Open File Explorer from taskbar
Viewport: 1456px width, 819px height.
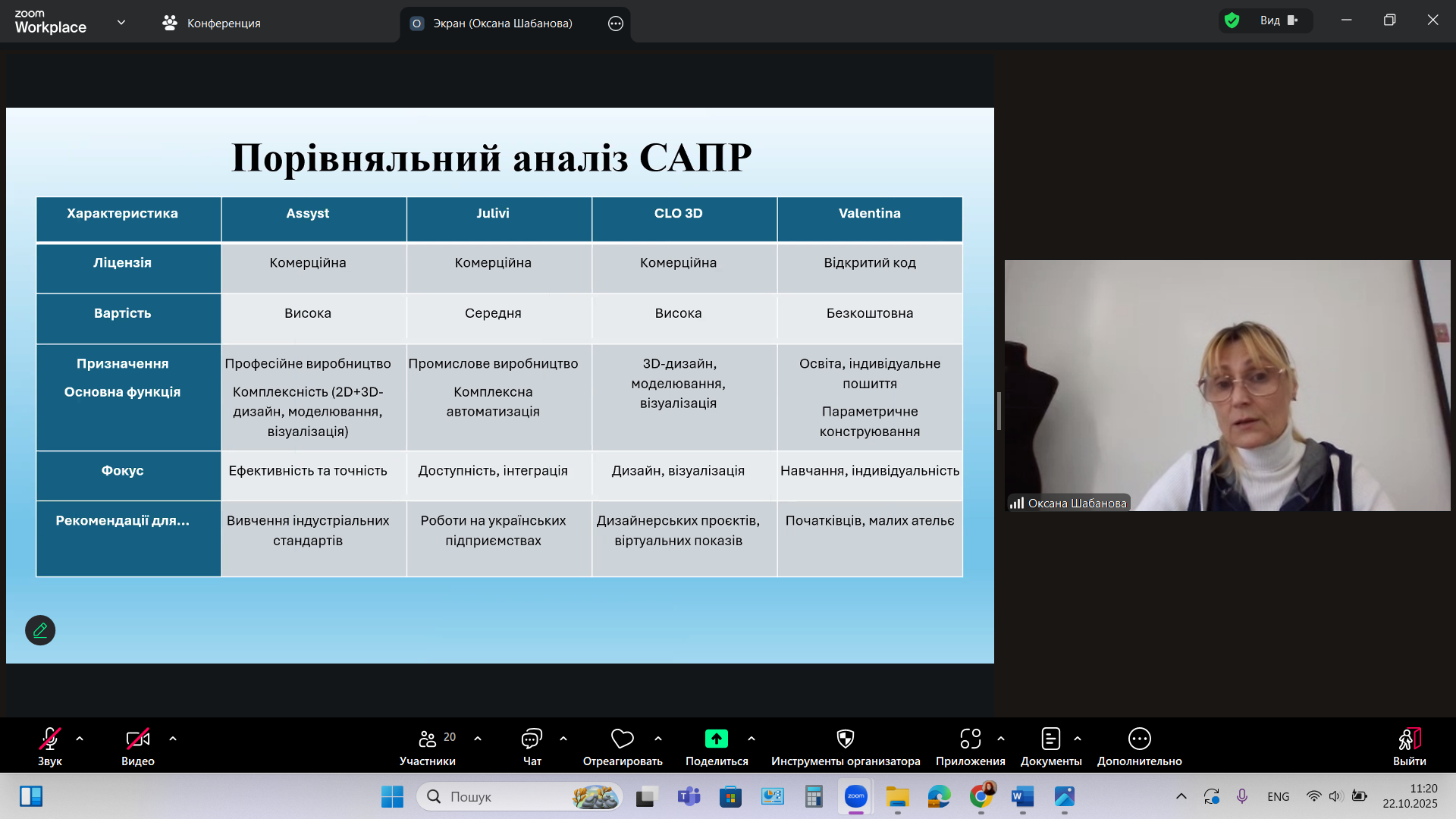pos(898,796)
